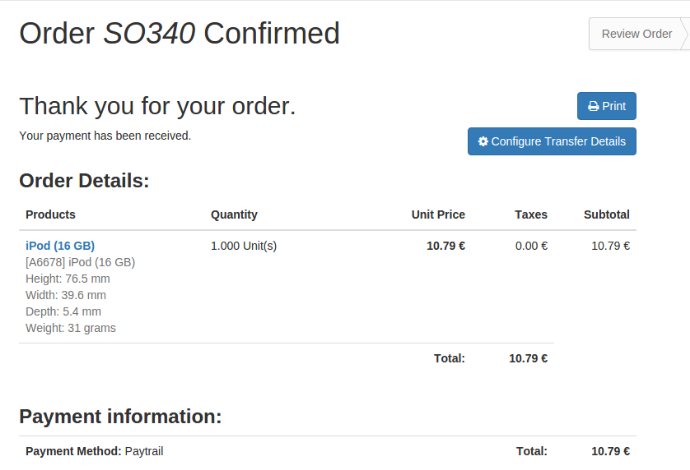This screenshot has width=690, height=470.
Task: Click the 1.000 Unit(s) quantity cell
Action: 244,246
